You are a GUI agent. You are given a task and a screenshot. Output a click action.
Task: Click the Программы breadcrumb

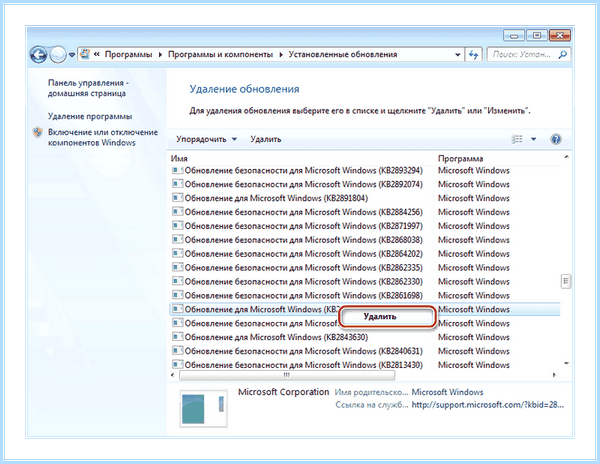pos(129,54)
